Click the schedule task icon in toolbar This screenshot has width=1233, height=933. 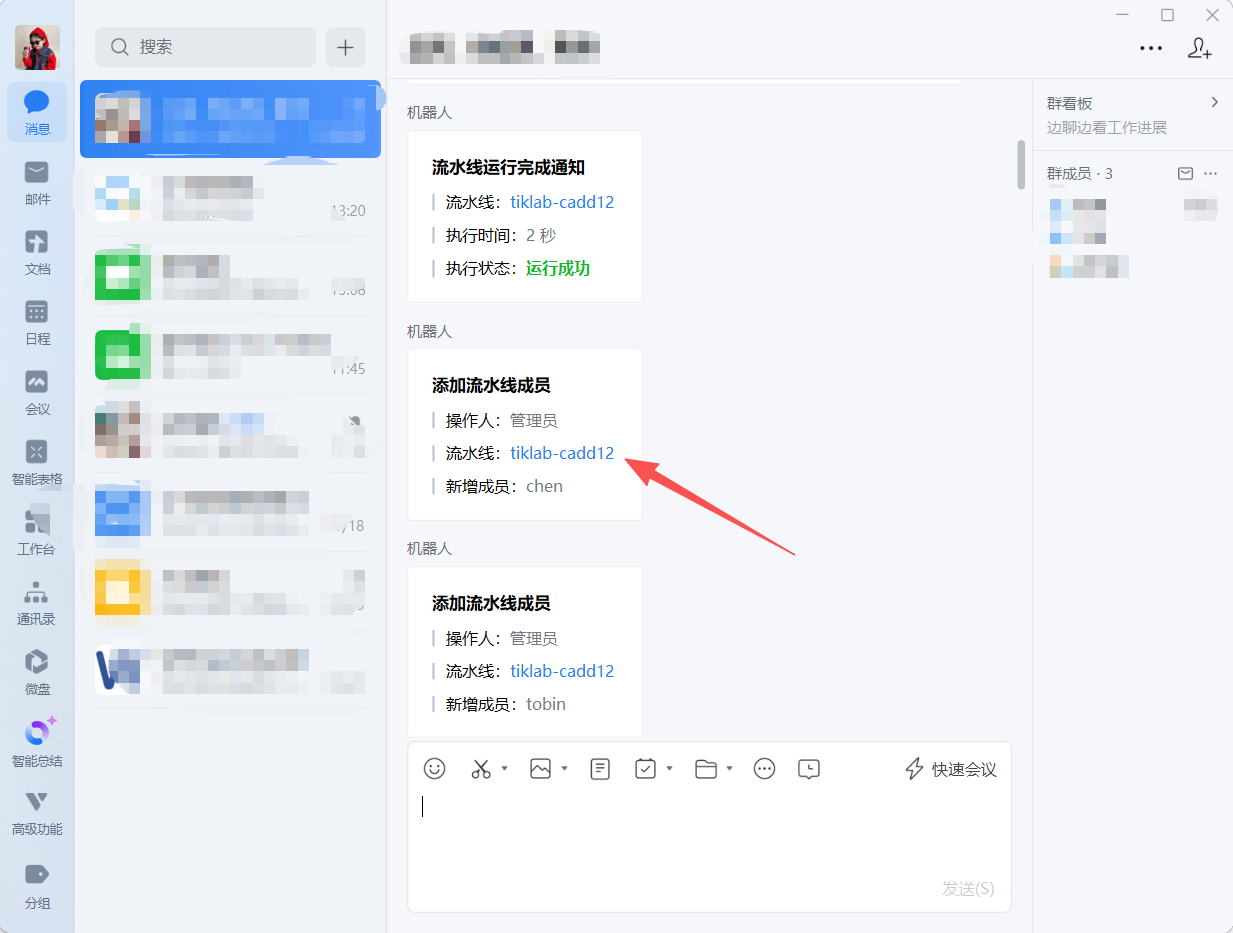646,768
